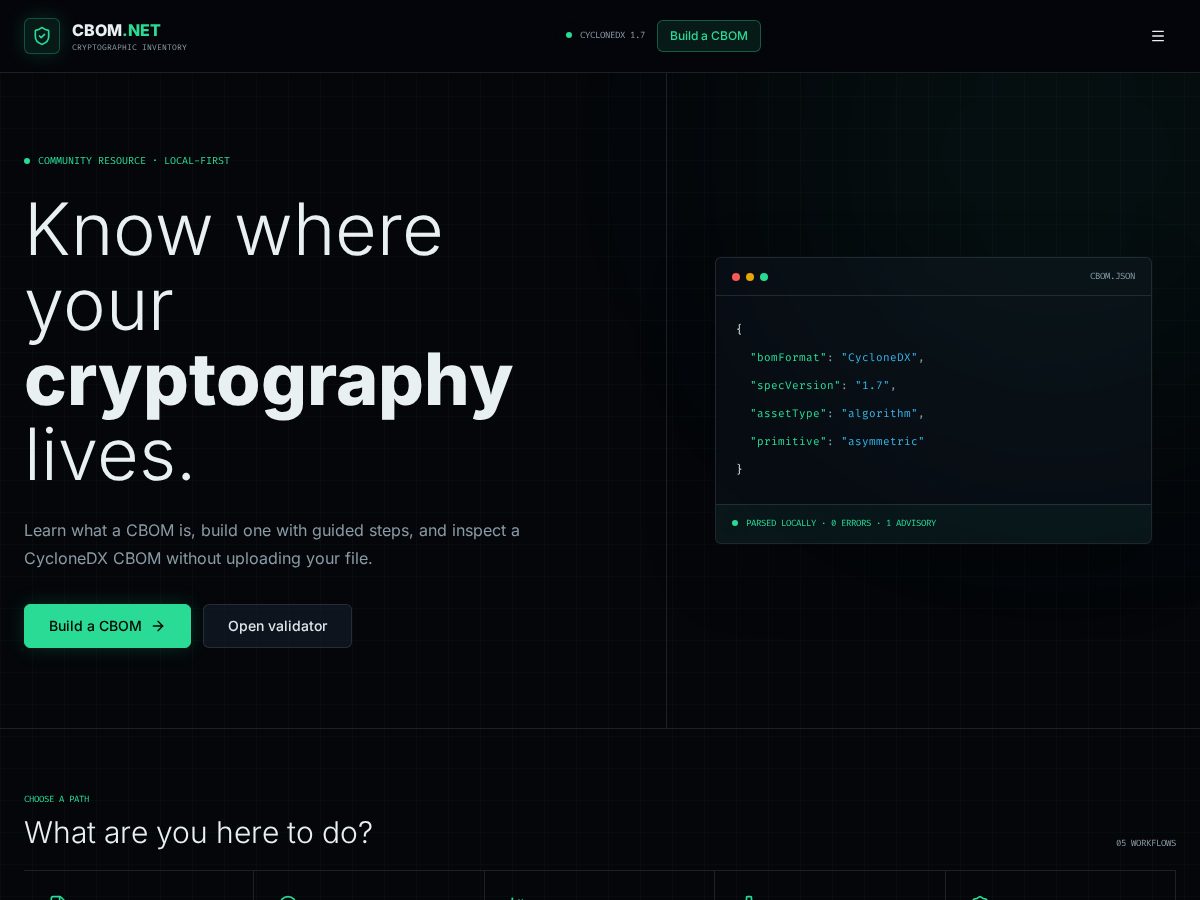Click the CBOM.JSON file name label
The image size is (1200, 900).
pos(1112,276)
